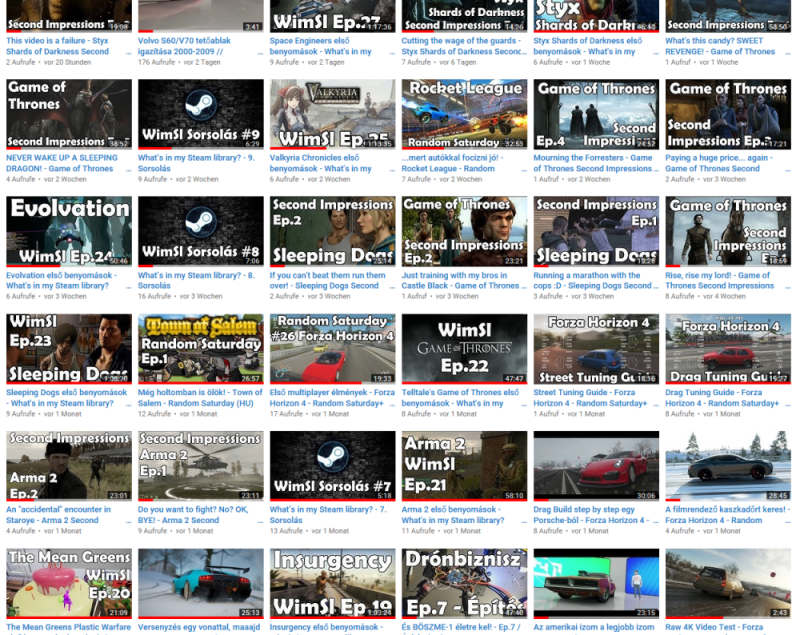800x635 pixels.
Task: Open three-dot menu for 'If you can't beat them'
Action: point(392,287)
